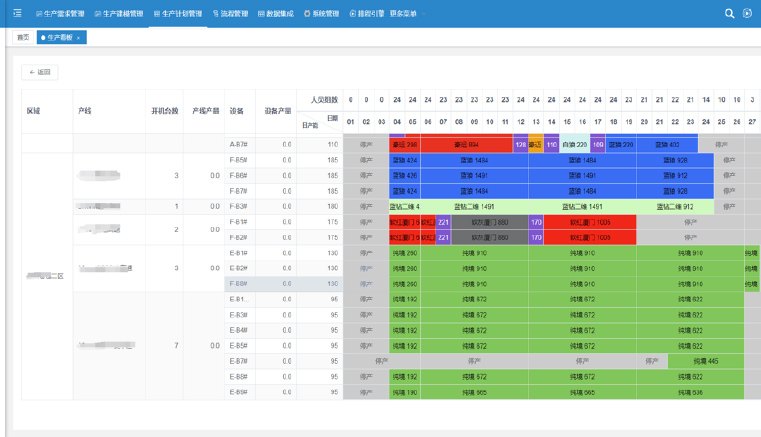The image size is (761, 437).
Task: Click light 220 block in A-87# row
Action: (575, 144)
